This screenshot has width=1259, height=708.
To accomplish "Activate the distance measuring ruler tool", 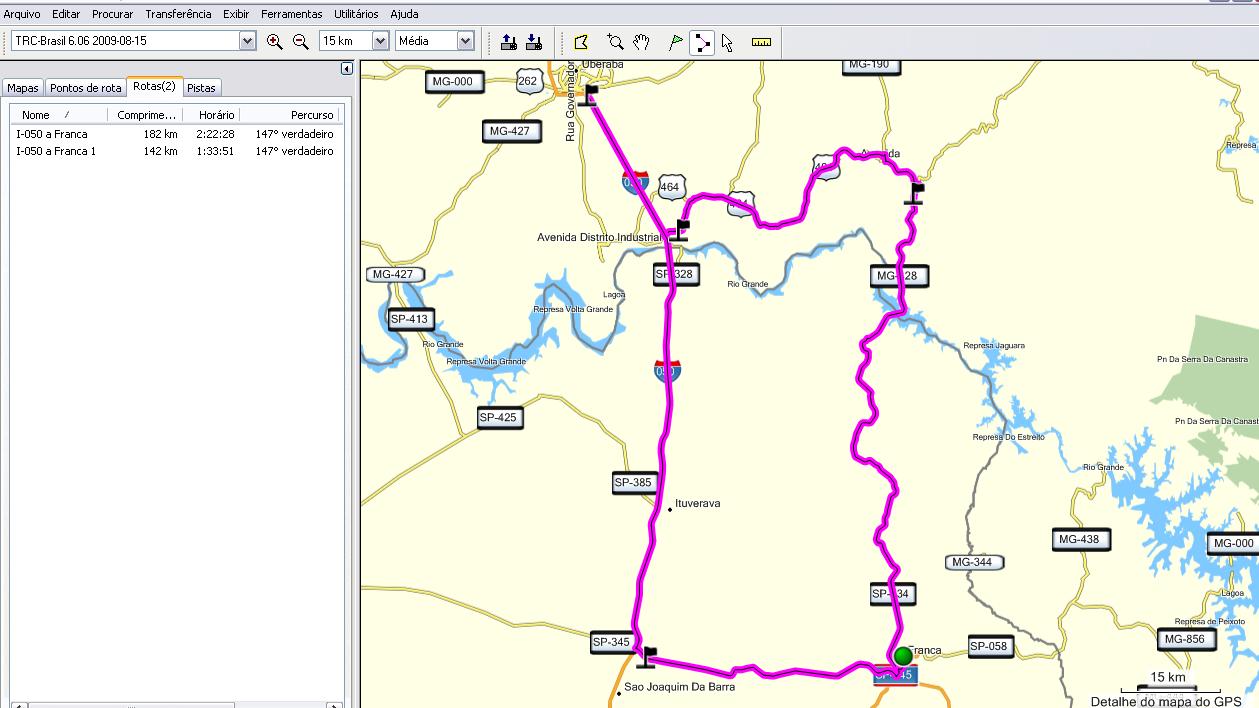I will coord(761,42).
